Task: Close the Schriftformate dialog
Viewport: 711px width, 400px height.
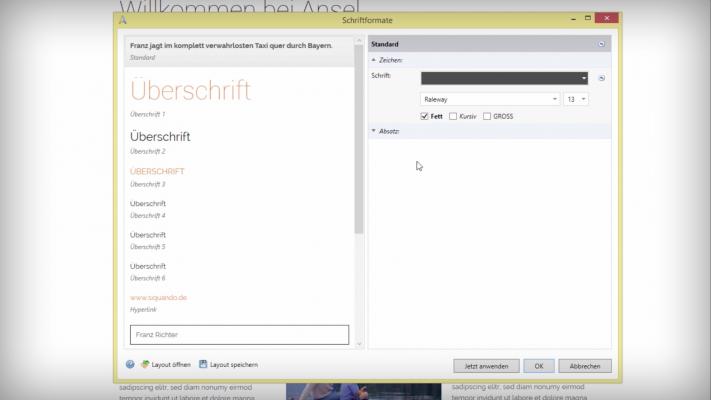Action: (605, 18)
